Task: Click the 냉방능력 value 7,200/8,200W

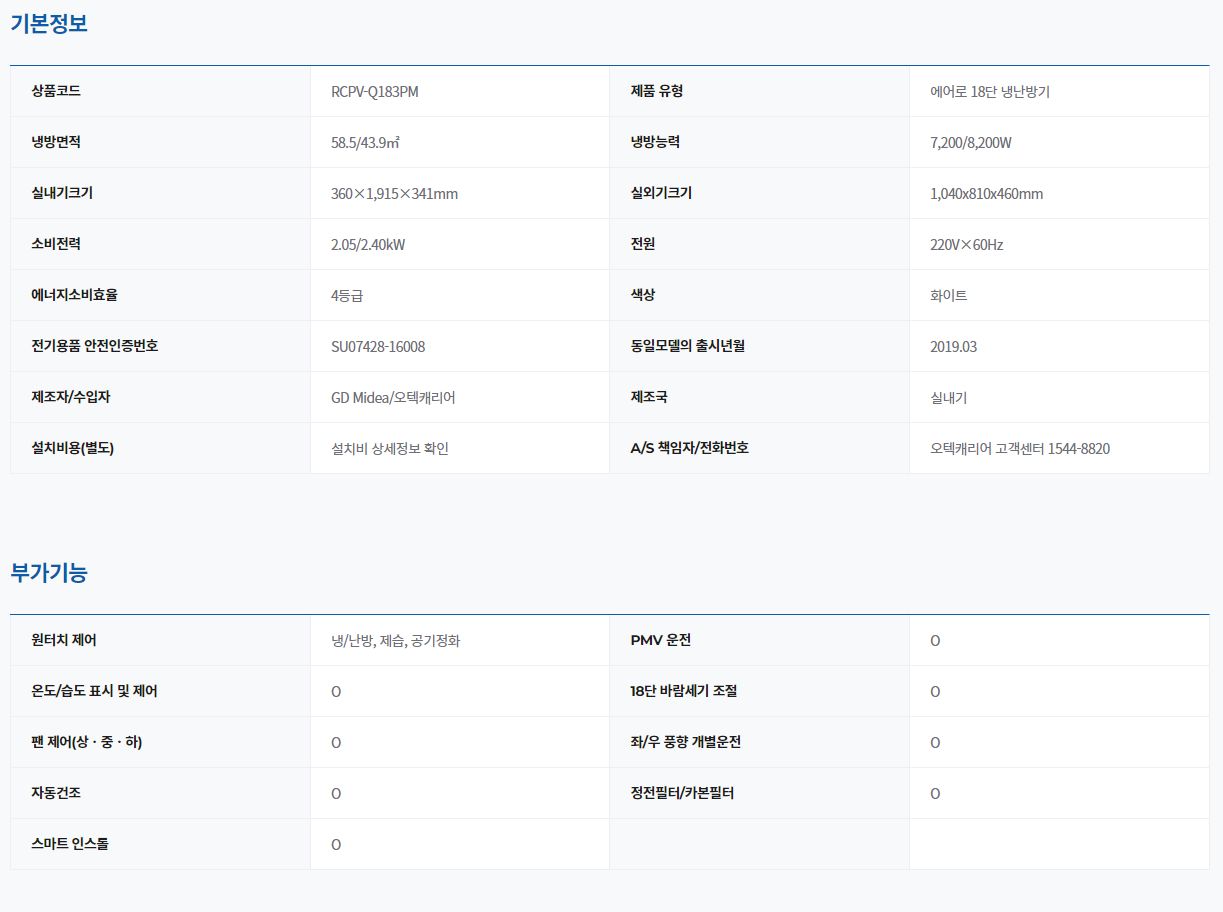Action: tap(970, 143)
